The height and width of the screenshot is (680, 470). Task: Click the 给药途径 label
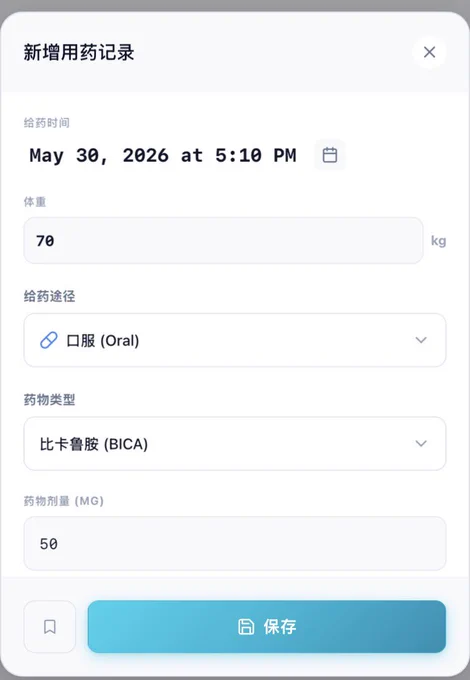[x=49, y=297]
